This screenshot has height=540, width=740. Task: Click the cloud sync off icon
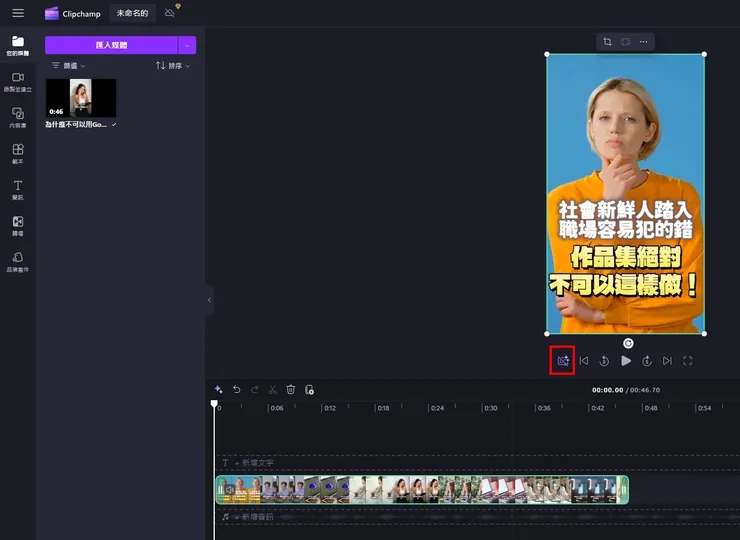pos(170,13)
